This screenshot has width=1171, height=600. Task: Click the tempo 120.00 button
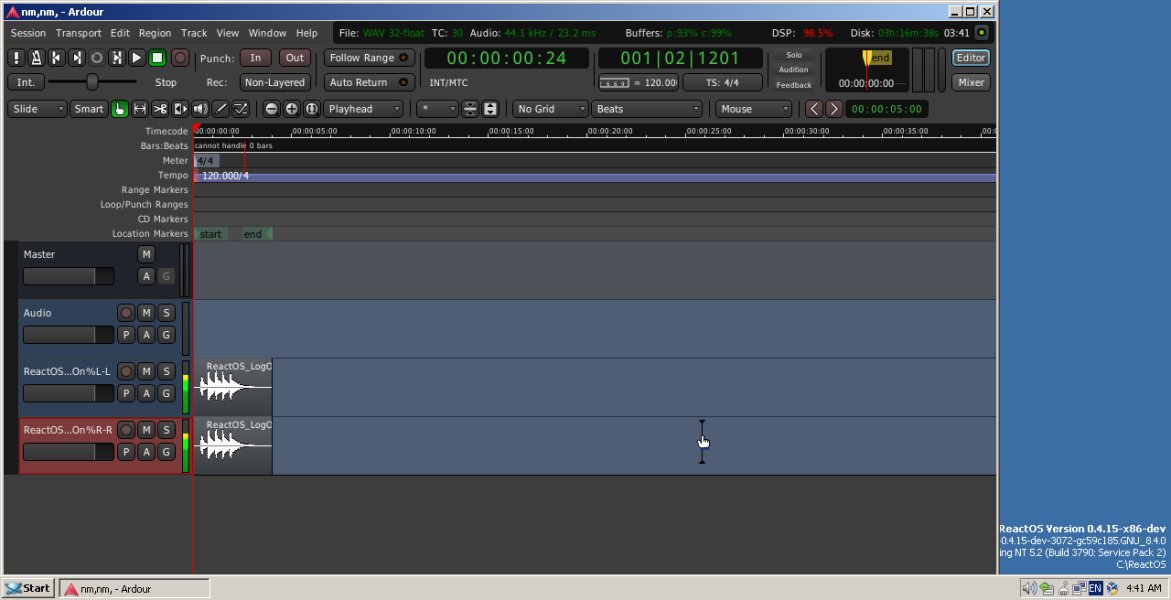(639, 82)
